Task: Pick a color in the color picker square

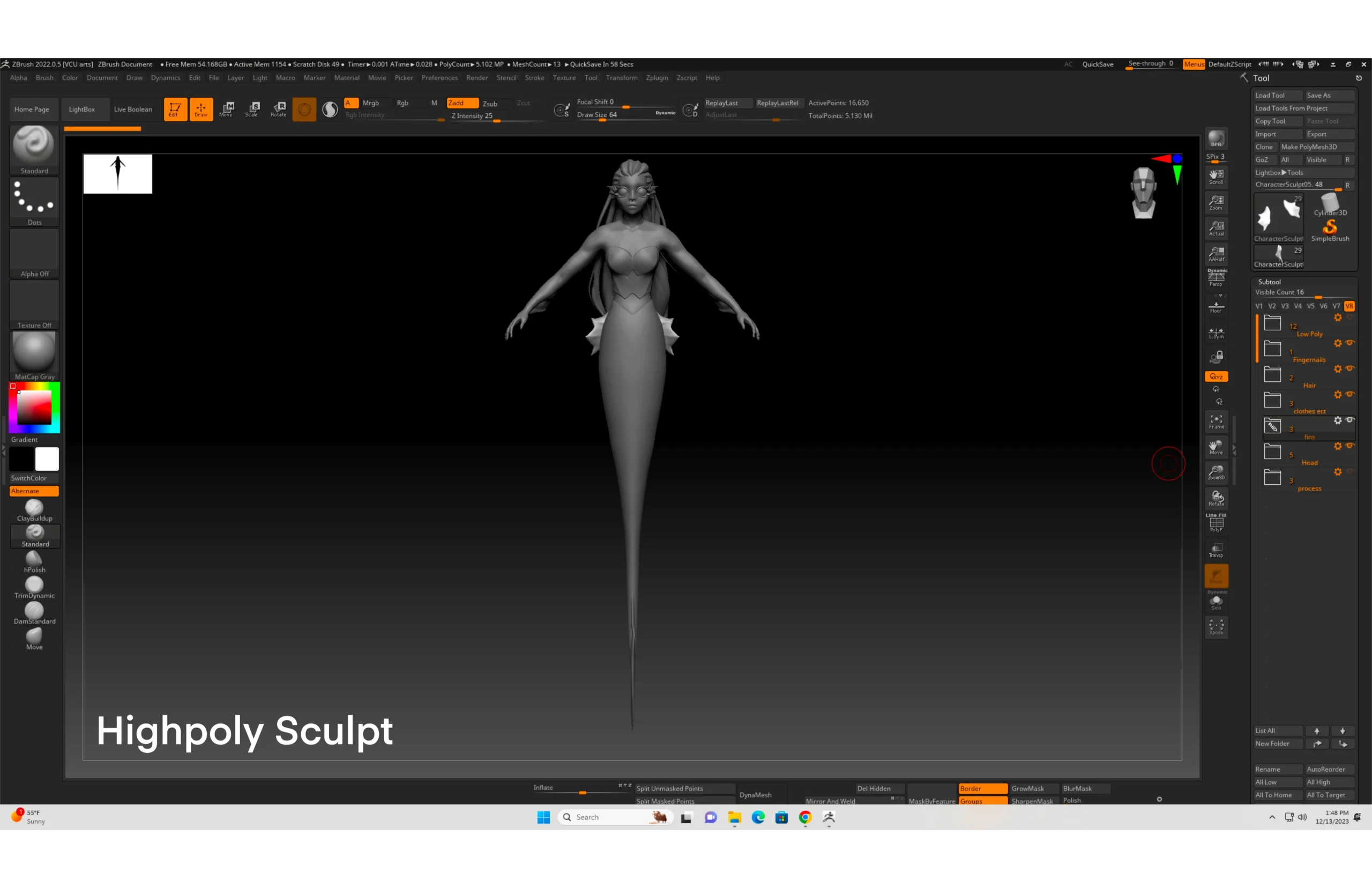Action: pyautogui.click(x=34, y=408)
